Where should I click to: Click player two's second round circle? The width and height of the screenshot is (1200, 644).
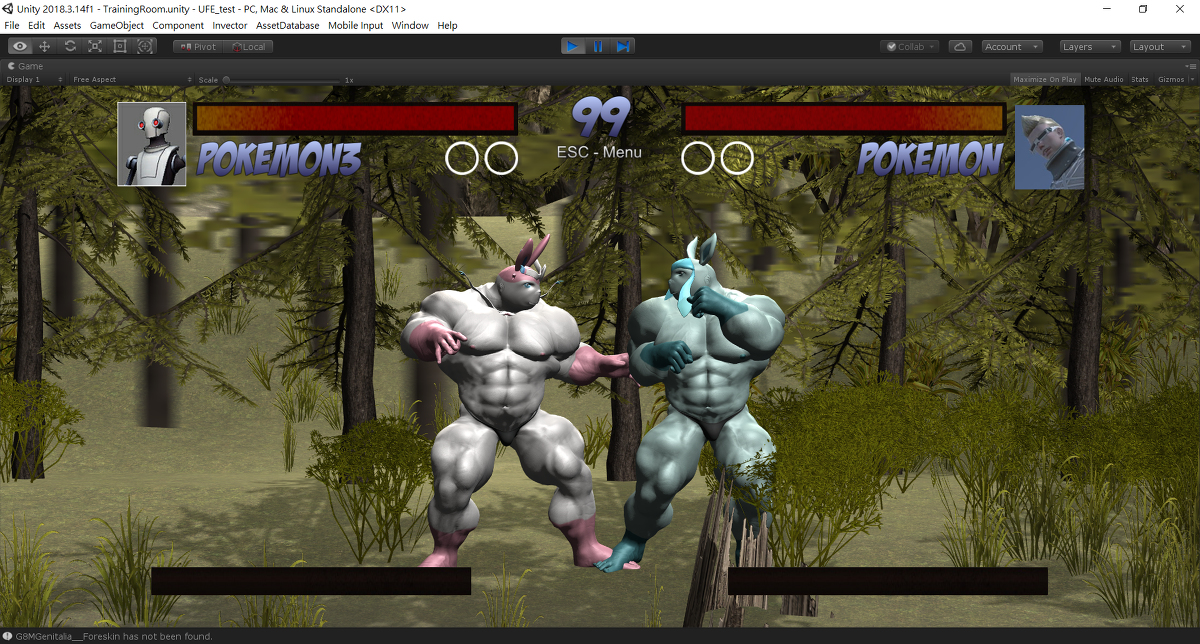coord(737,158)
